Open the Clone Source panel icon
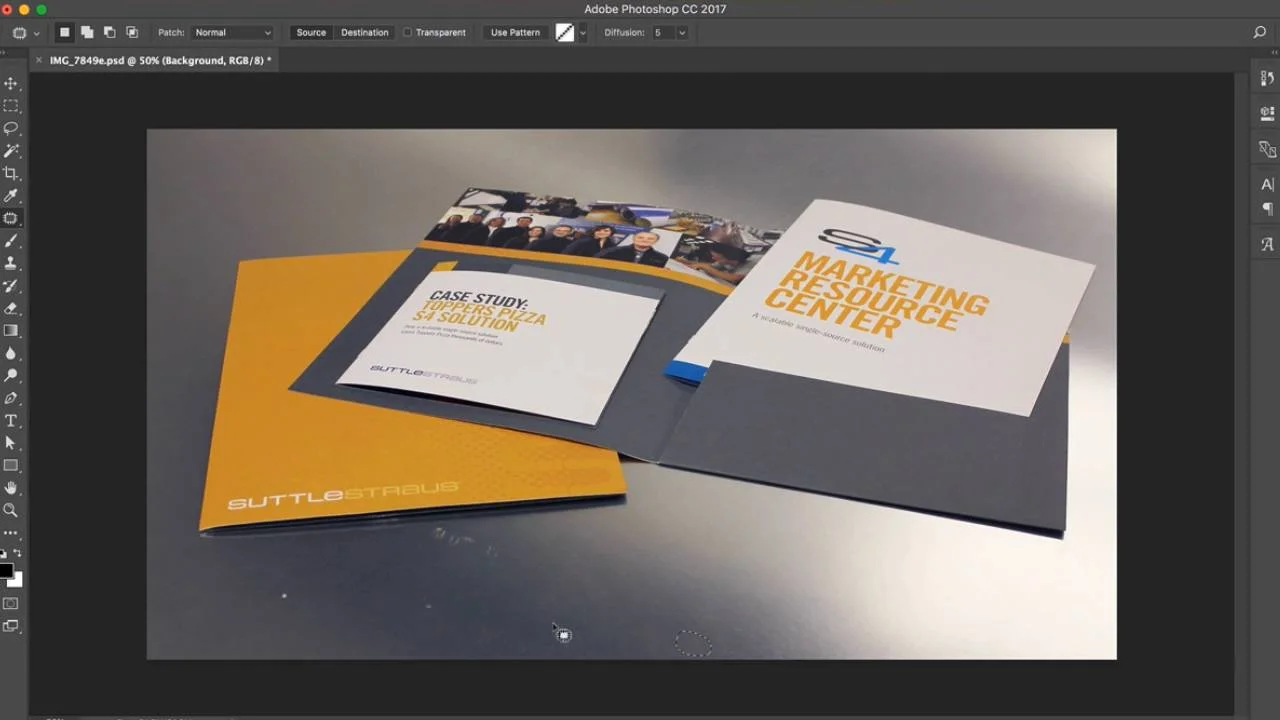1280x720 pixels. [1267, 149]
